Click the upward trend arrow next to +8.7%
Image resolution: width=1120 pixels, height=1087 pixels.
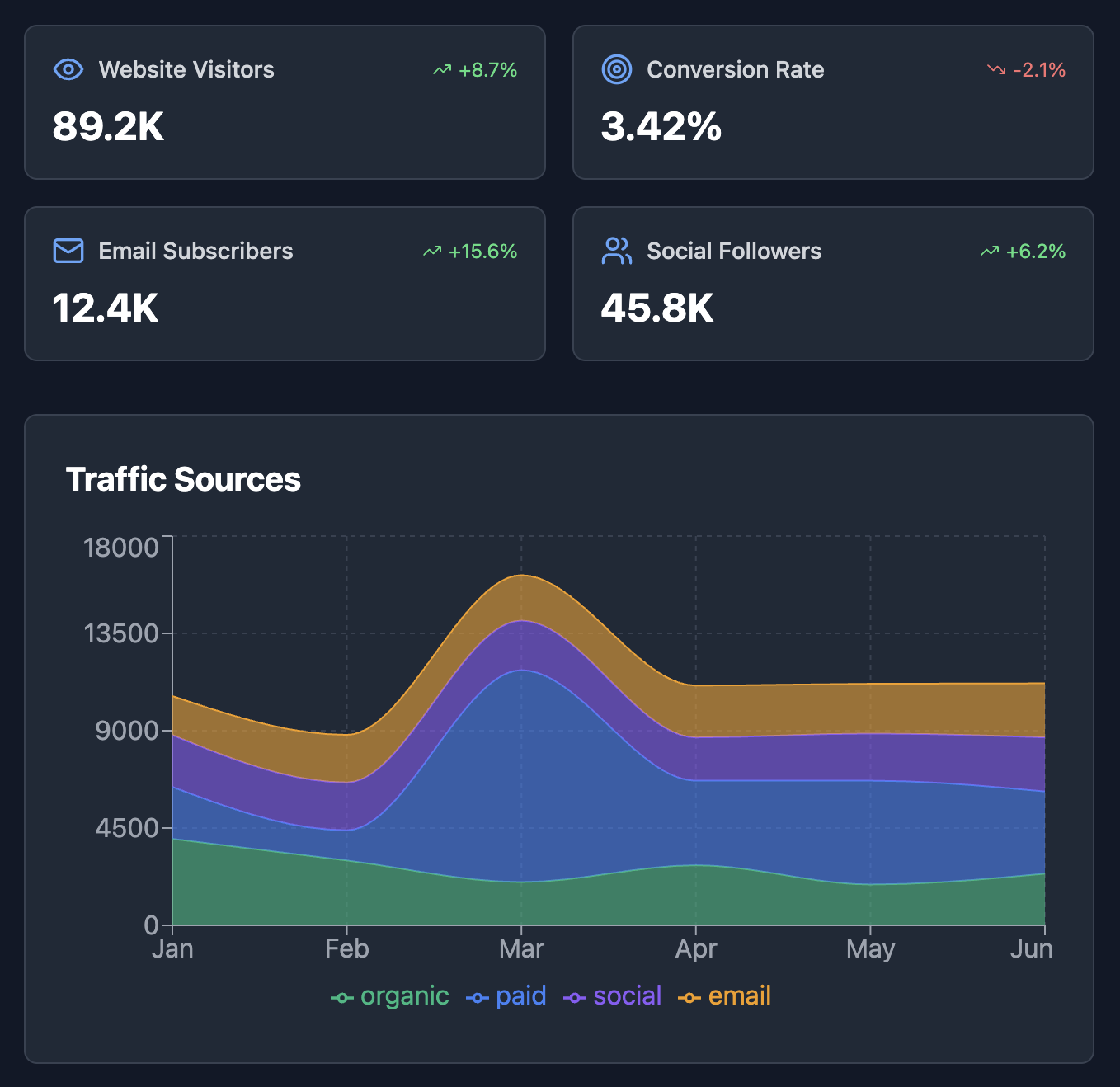(x=442, y=70)
